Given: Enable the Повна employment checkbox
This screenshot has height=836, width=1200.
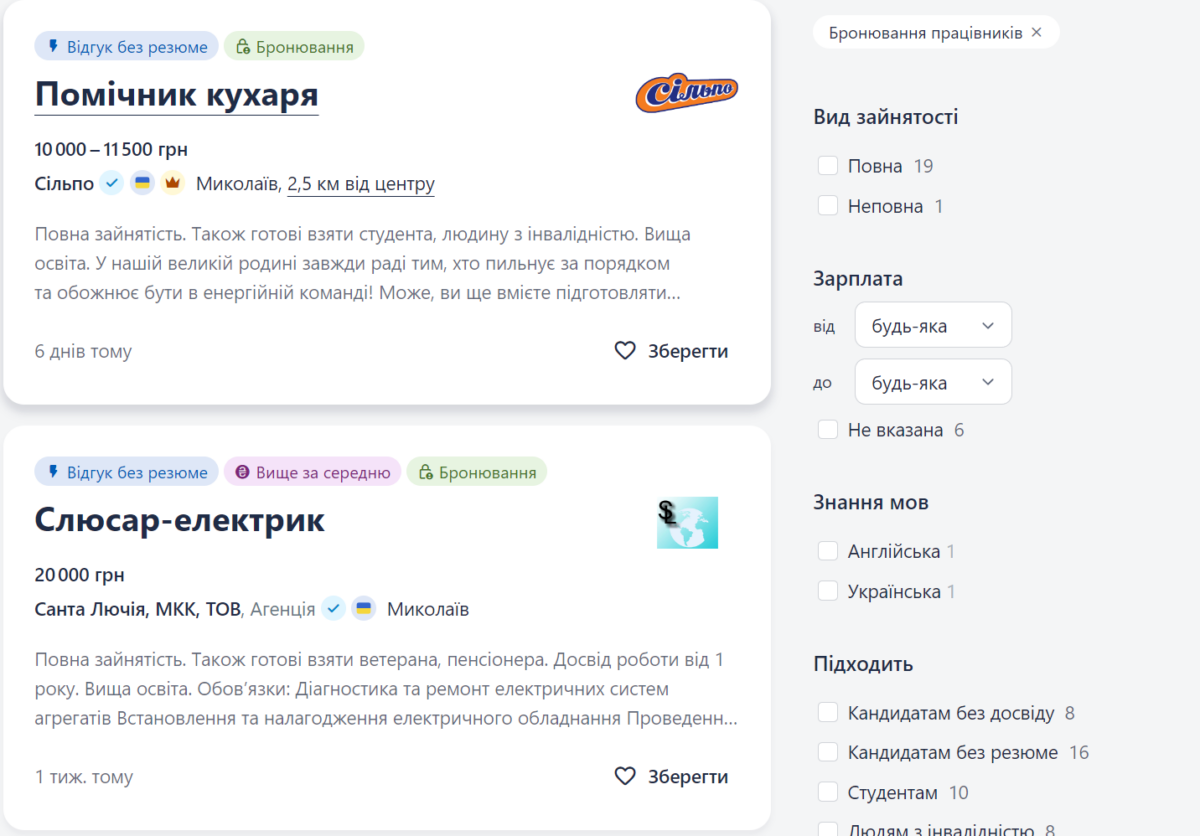Looking at the screenshot, I should point(828,166).
